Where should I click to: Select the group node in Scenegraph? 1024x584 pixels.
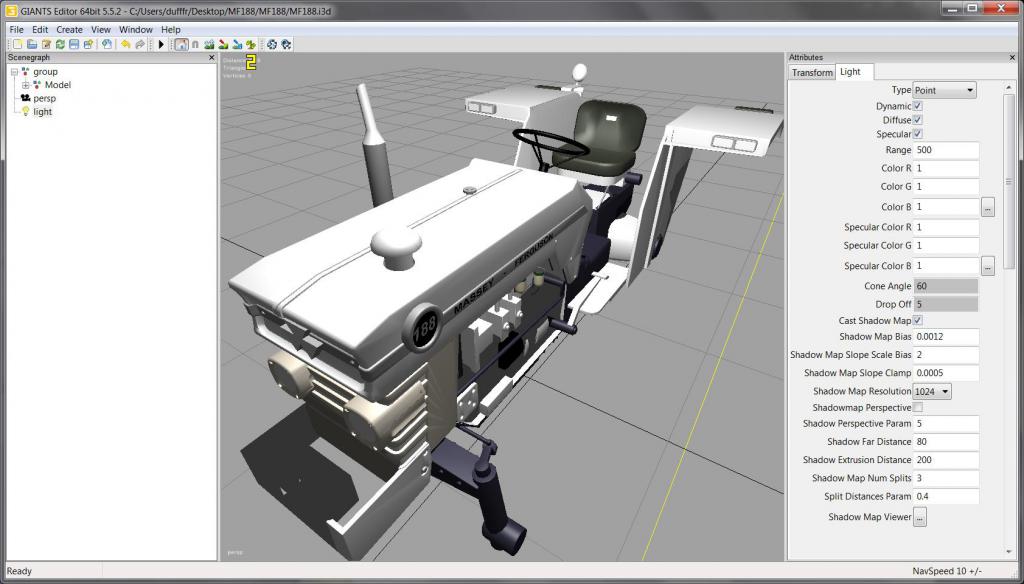click(x=45, y=72)
